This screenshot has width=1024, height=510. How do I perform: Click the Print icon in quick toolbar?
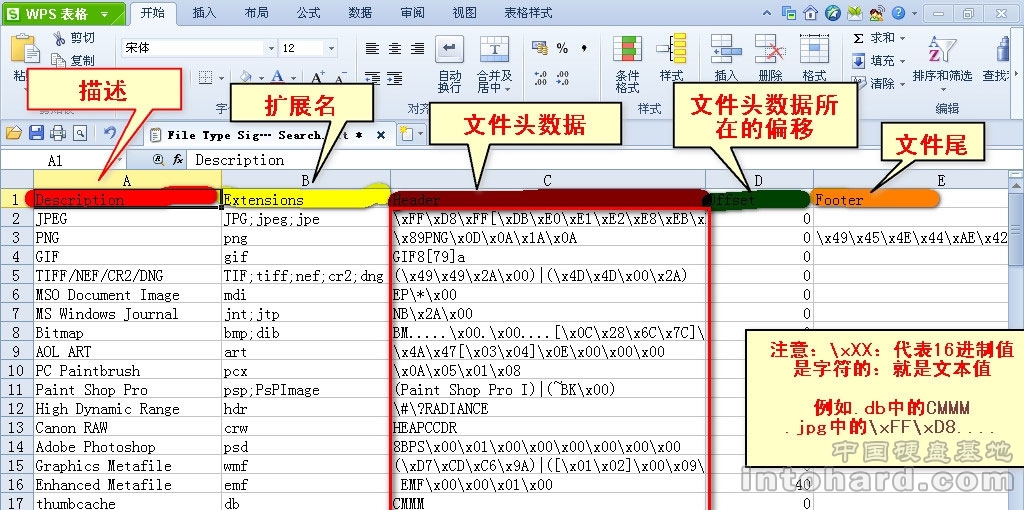point(58,133)
